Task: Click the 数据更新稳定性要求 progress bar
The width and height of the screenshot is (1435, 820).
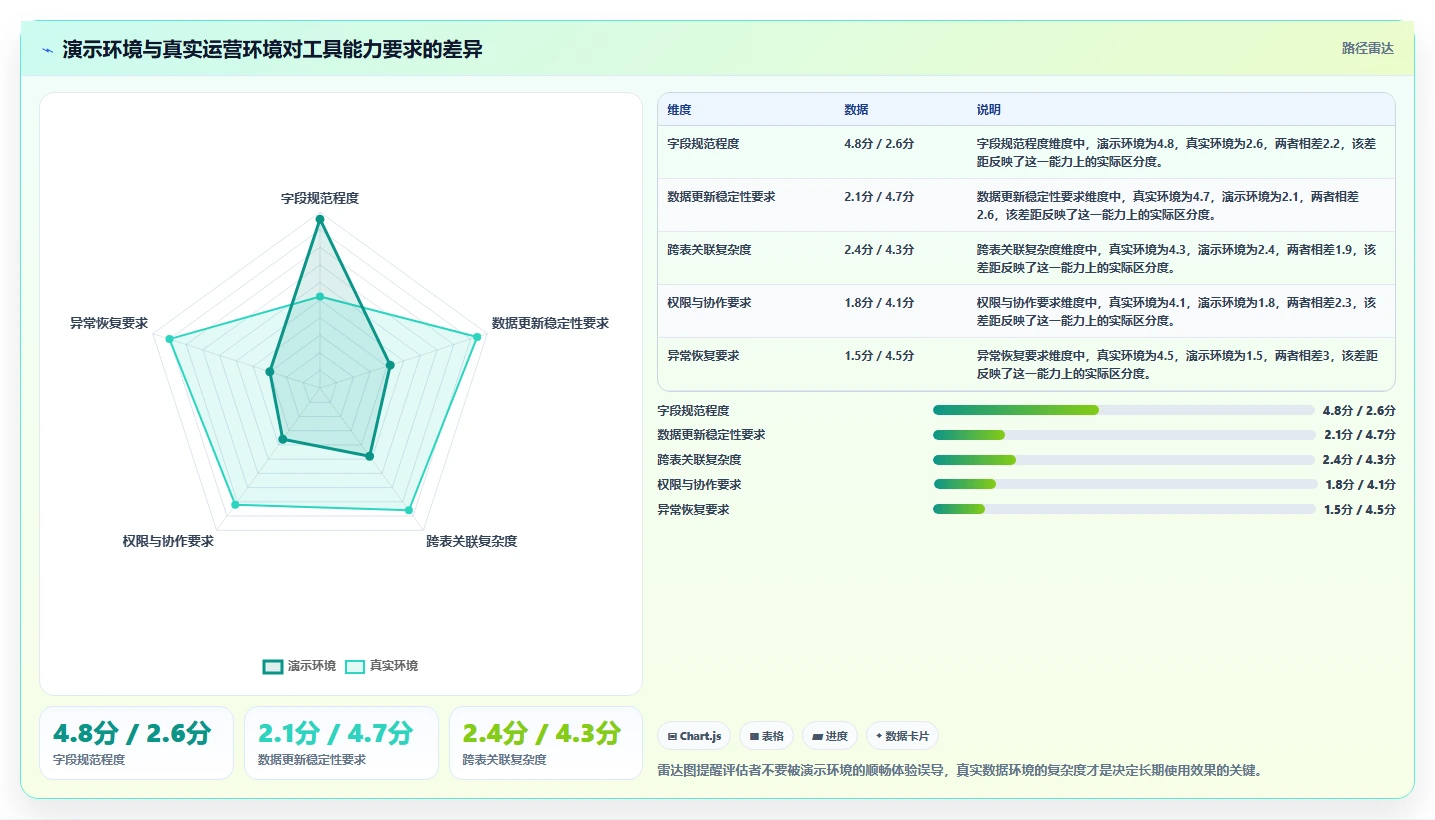Action: [x=1124, y=435]
